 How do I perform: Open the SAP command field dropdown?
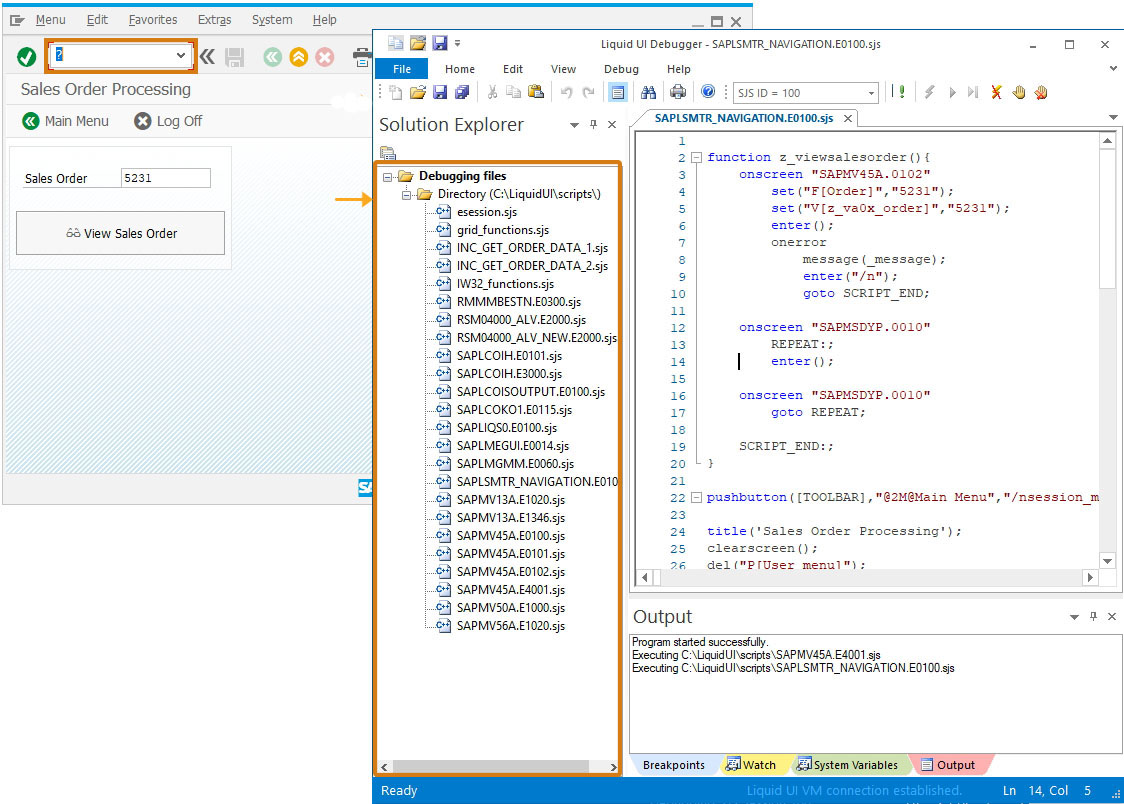pyautogui.click(x=181, y=55)
